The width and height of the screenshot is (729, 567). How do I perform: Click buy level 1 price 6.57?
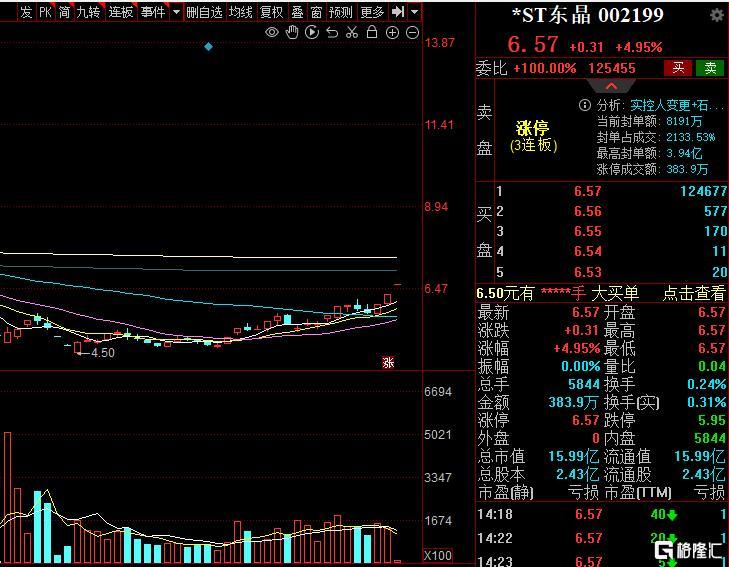(587, 191)
